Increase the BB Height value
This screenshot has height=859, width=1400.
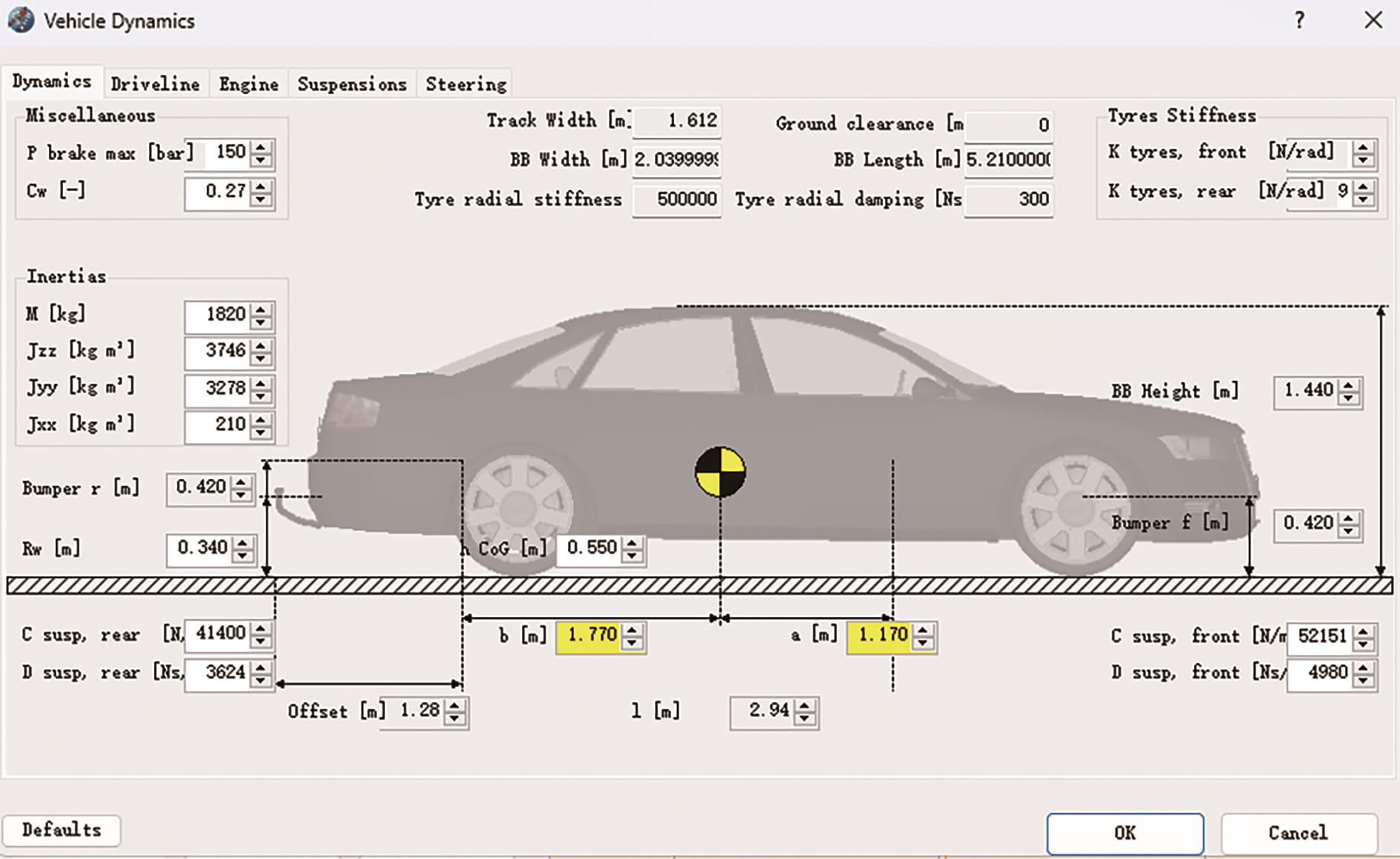pyautogui.click(x=1349, y=386)
